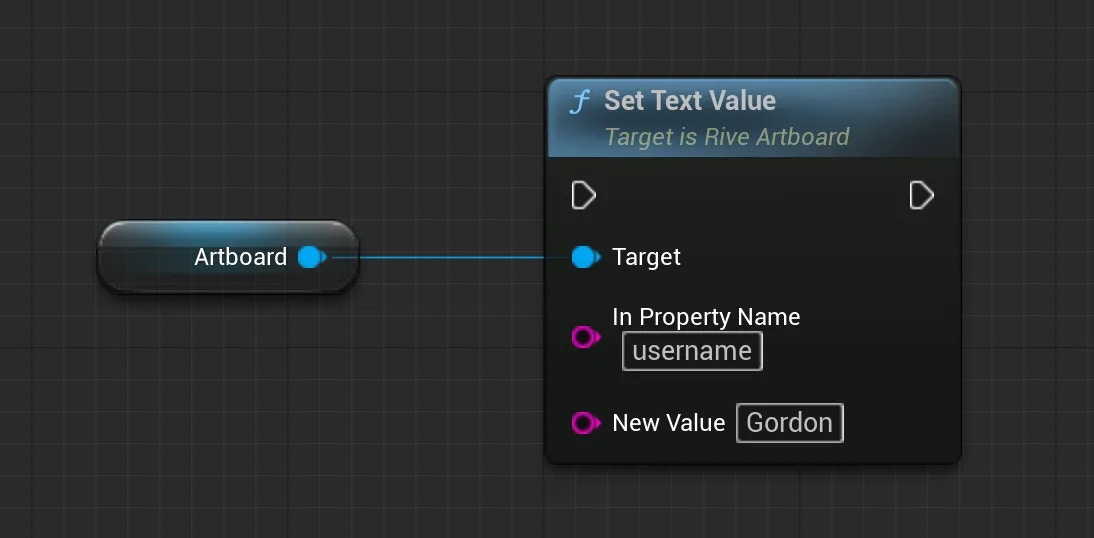Viewport: 1094px width, 538px height.
Task: Edit the Gordon new value field
Action: point(790,423)
